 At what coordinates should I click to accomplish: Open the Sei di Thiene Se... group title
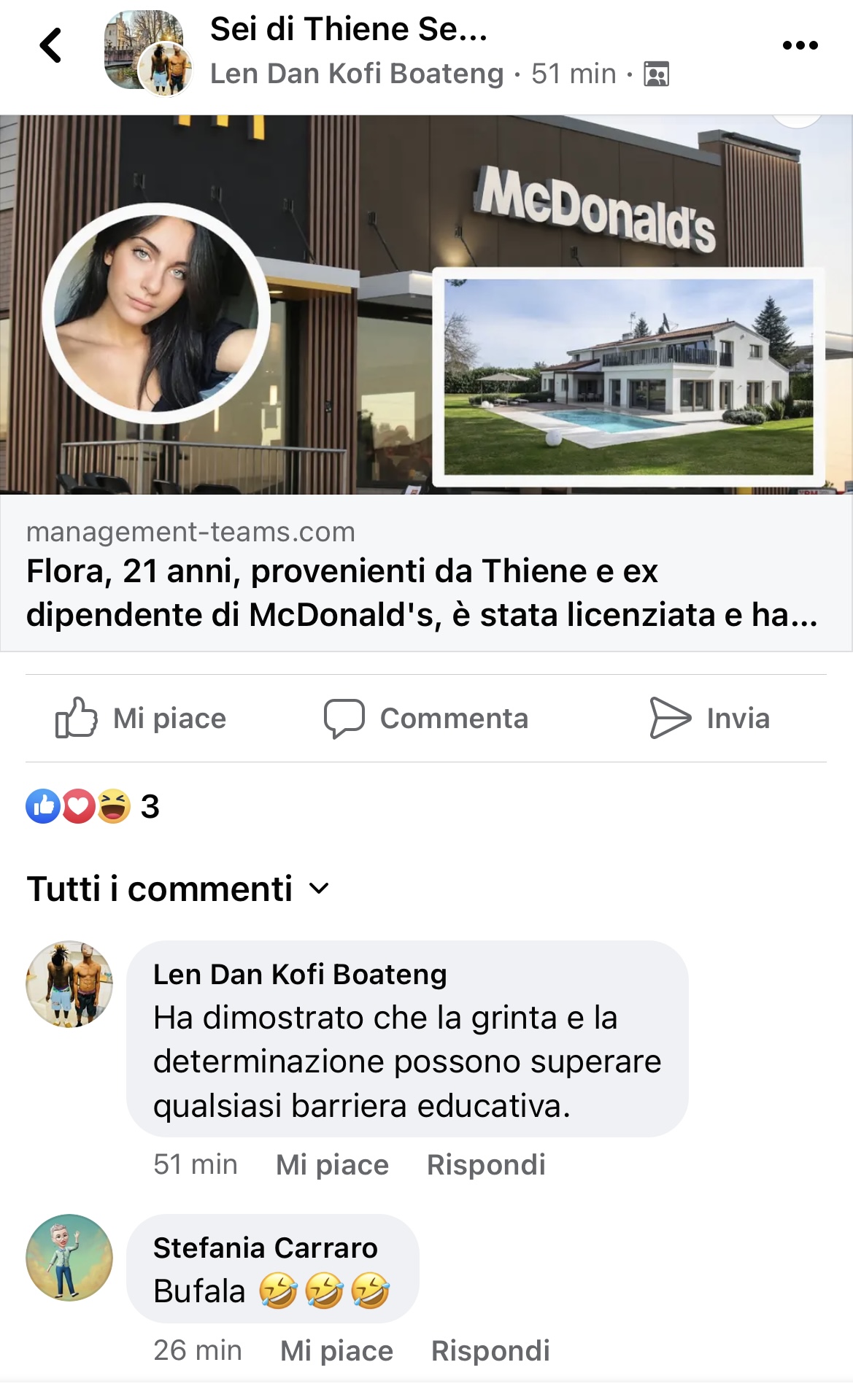349,29
